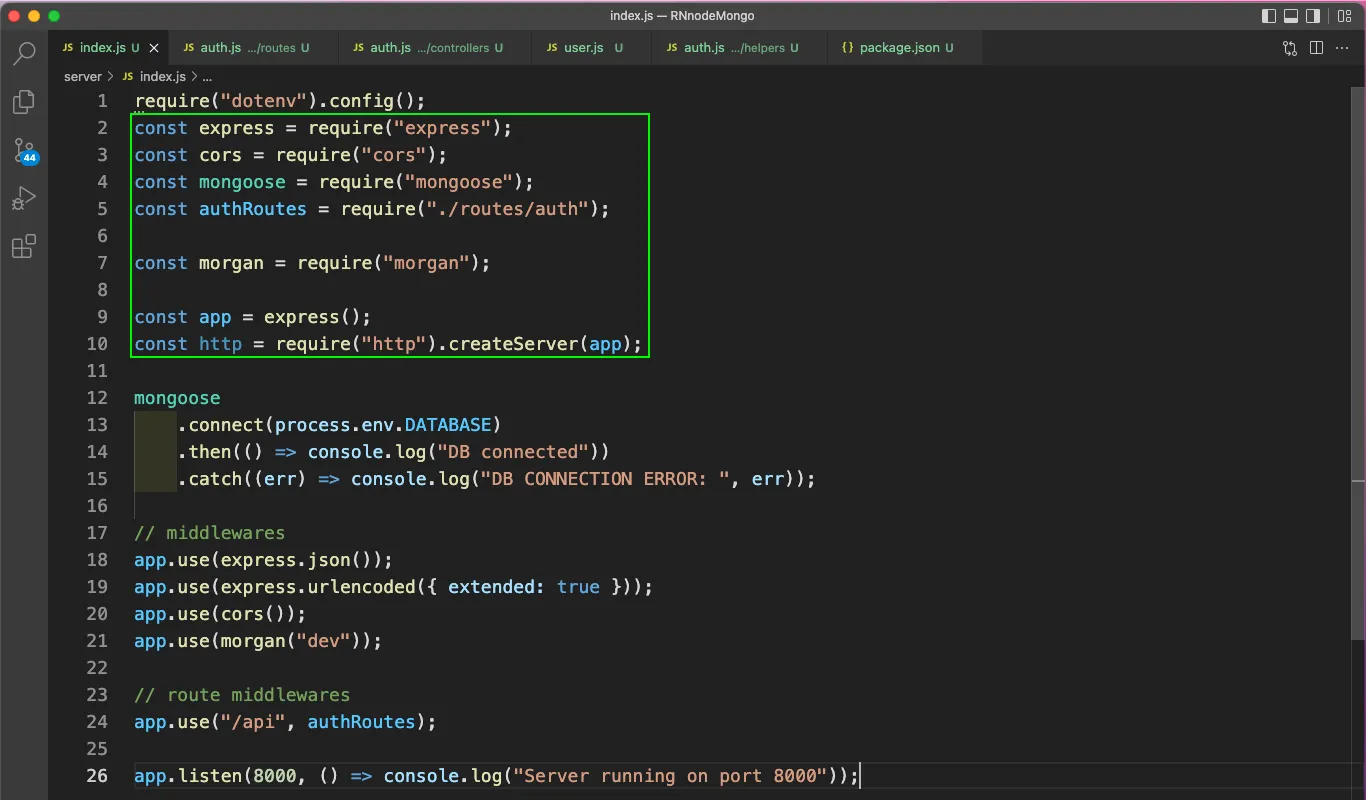Screen dimensions: 1366x800
Task: Click "DATABASE" on line 13
Action: [x=447, y=425]
